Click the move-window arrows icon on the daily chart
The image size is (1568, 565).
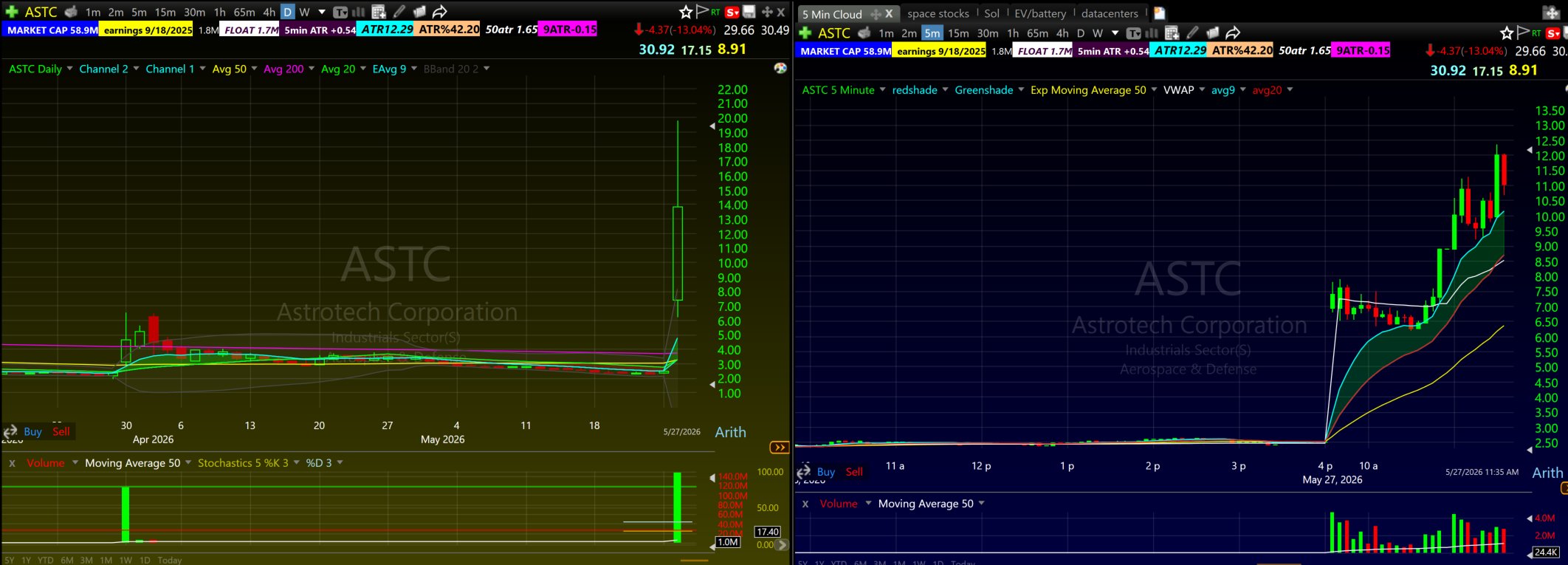(x=767, y=12)
